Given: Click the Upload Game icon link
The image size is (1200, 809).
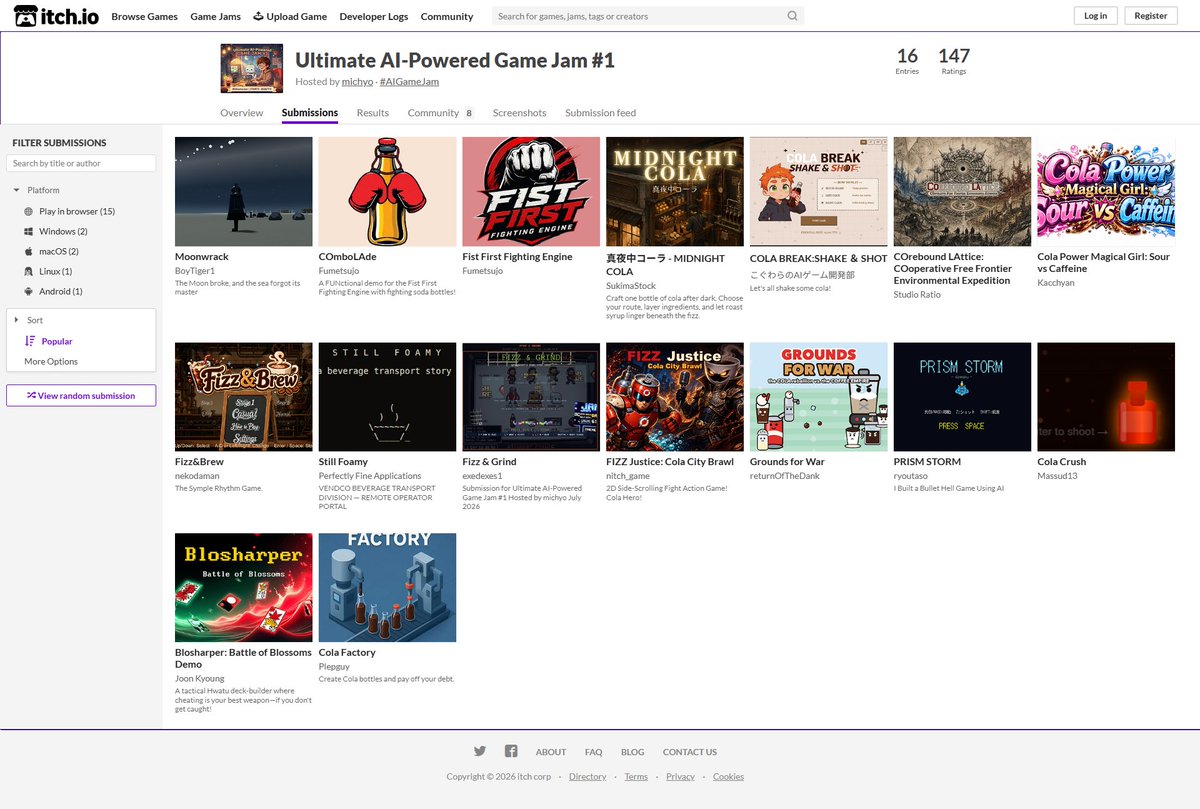Looking at the screenshot, I should [x=258, y=16].
